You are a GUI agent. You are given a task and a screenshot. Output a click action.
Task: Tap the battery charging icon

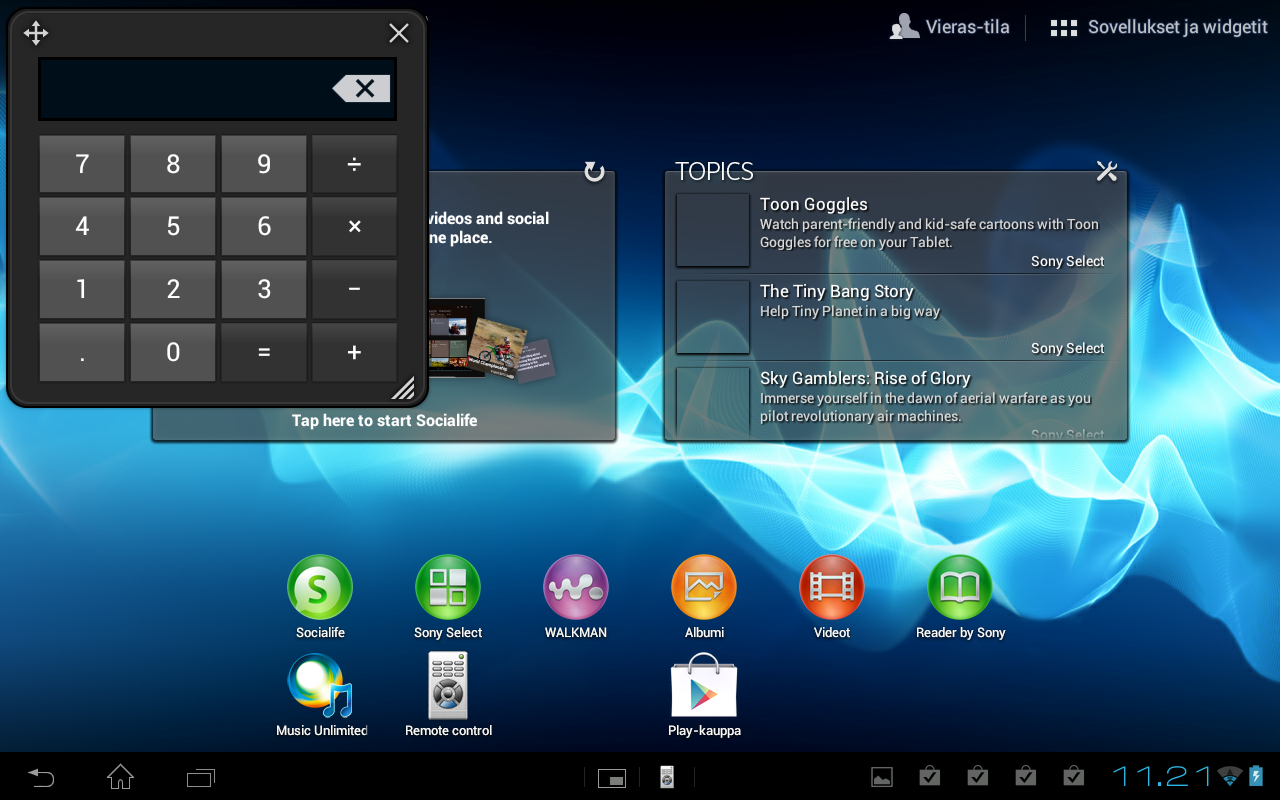point(1256,776)
